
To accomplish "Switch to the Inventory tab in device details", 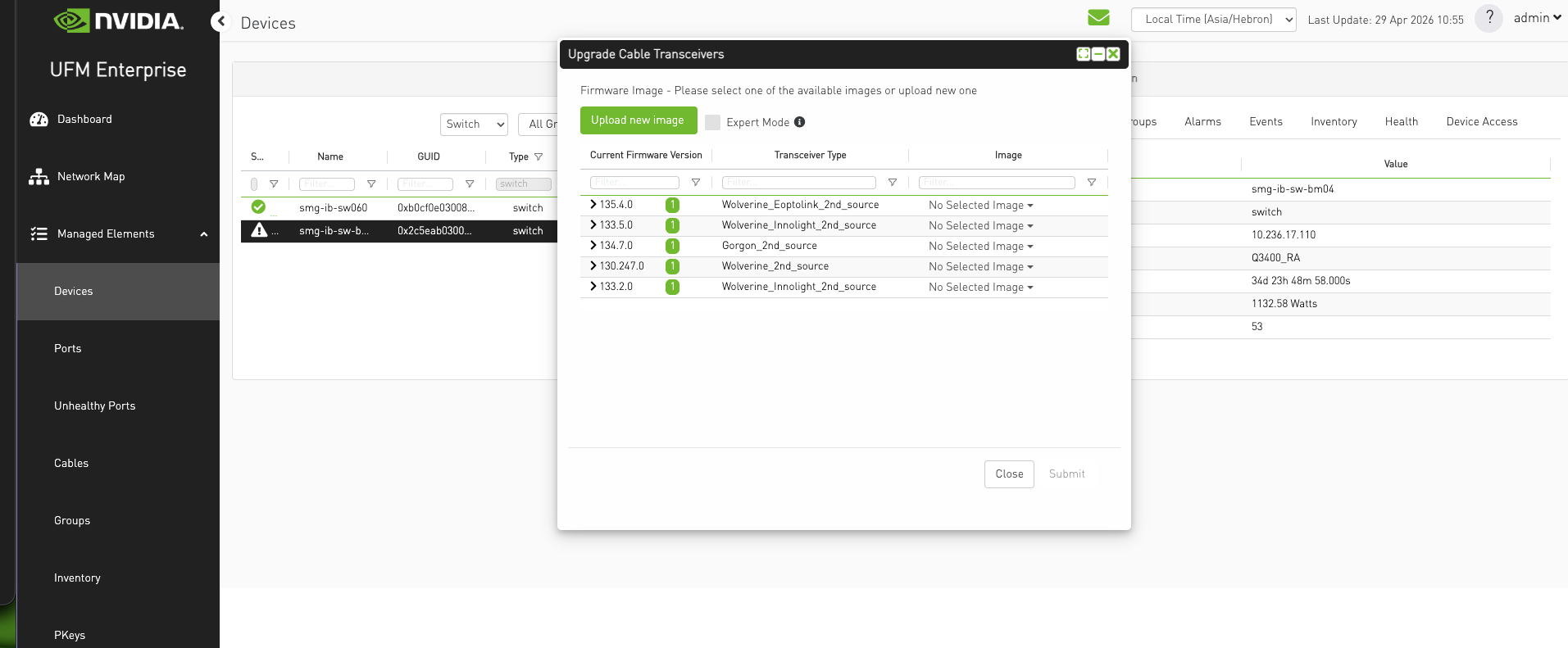I will (x=1334, y=122).
